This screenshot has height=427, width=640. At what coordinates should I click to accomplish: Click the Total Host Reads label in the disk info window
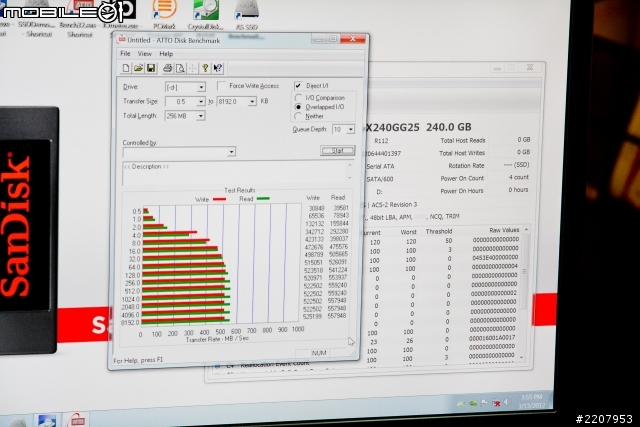pyautogui.click(x=463, y=140)
